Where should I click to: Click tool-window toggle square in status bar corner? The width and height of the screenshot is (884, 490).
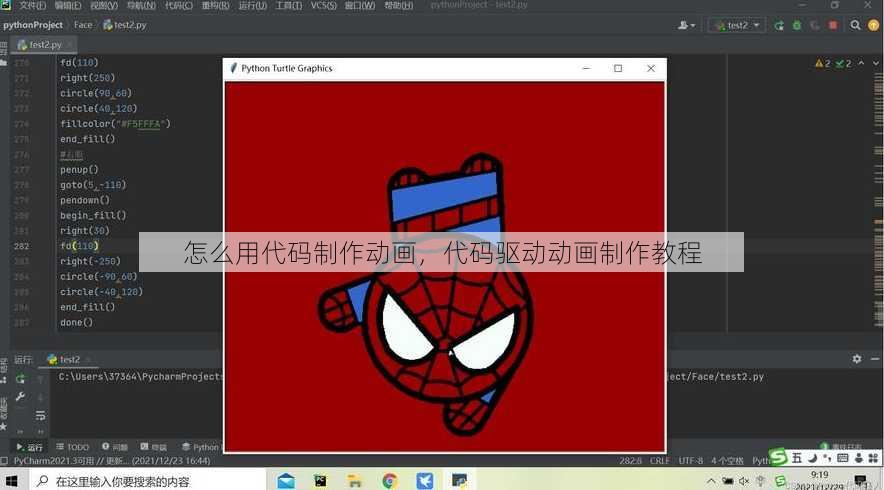click(x=5, y=461)
